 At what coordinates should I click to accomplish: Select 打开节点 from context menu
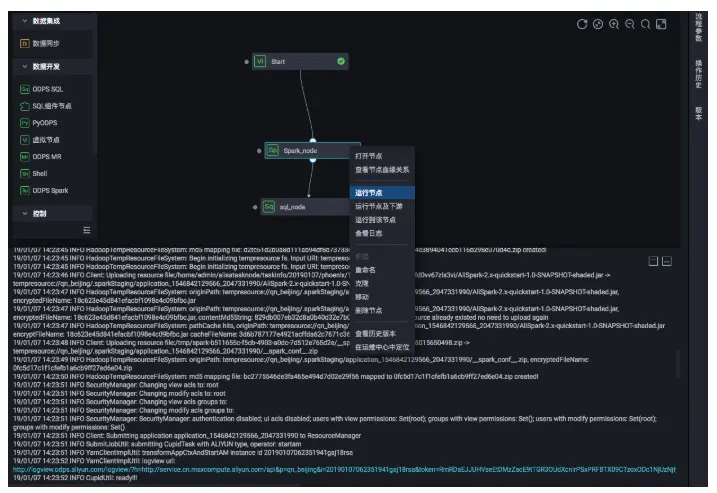pyautogui.click(x=369, y=156)
